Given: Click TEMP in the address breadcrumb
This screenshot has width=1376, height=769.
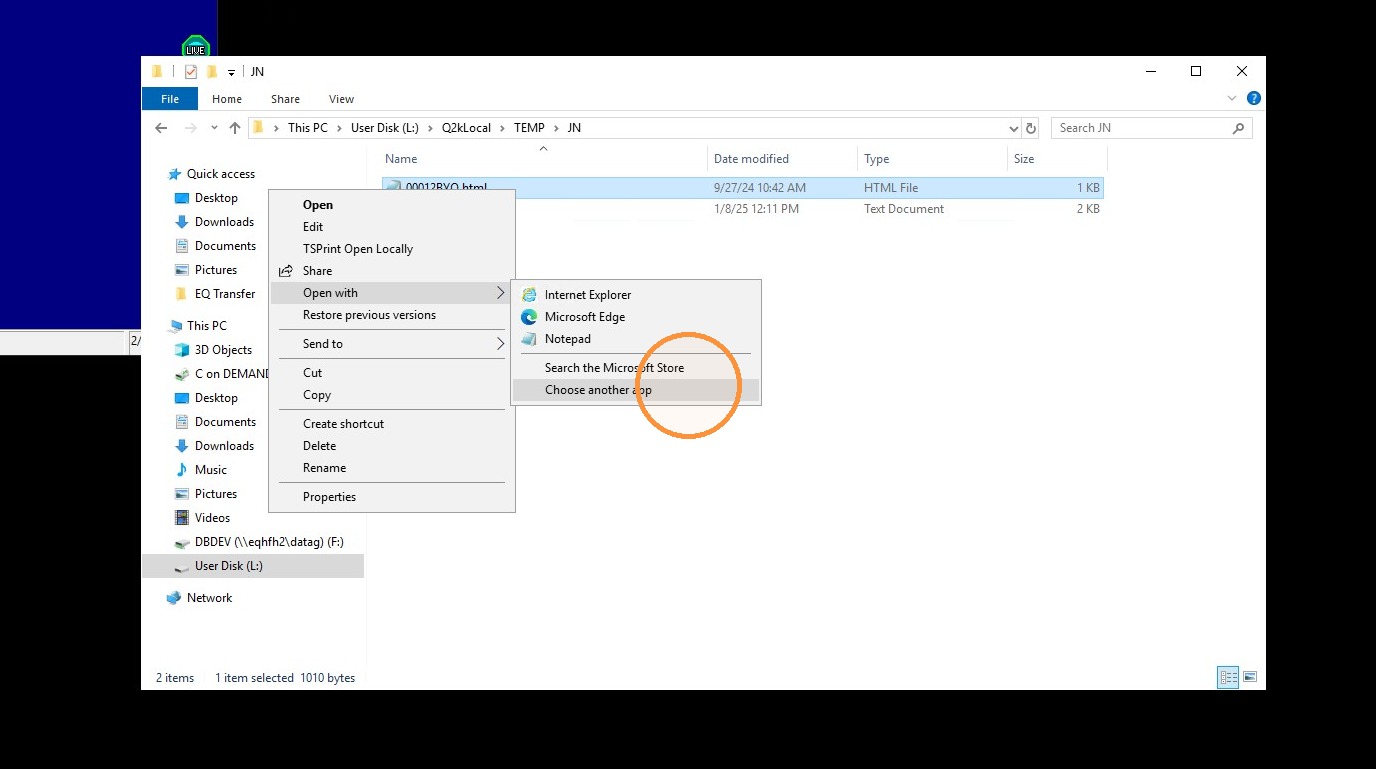Looking at the screenshot, I should 529,128.
